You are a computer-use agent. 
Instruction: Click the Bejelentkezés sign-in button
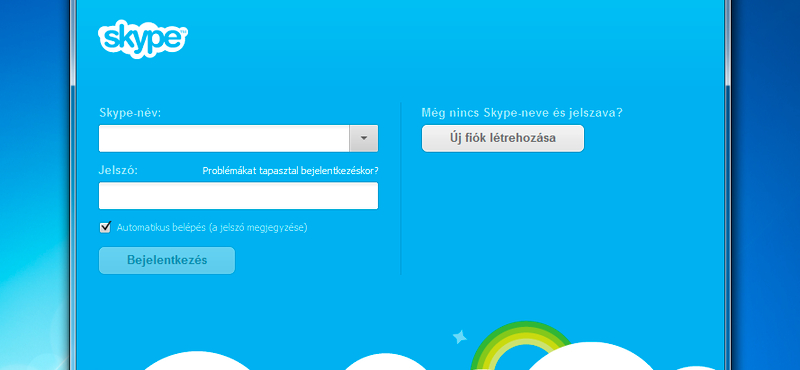click(x=167, y=260)
